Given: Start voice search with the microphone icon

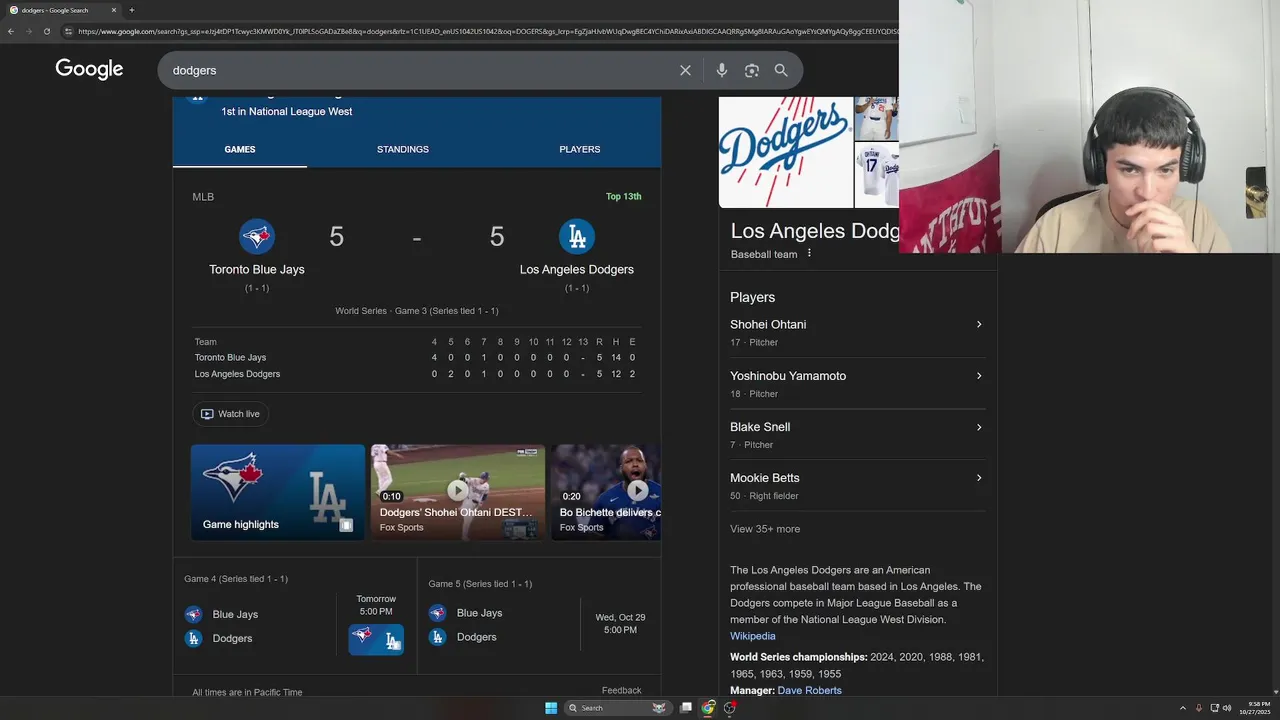Looking at the screenshot, I should (721, 70).
